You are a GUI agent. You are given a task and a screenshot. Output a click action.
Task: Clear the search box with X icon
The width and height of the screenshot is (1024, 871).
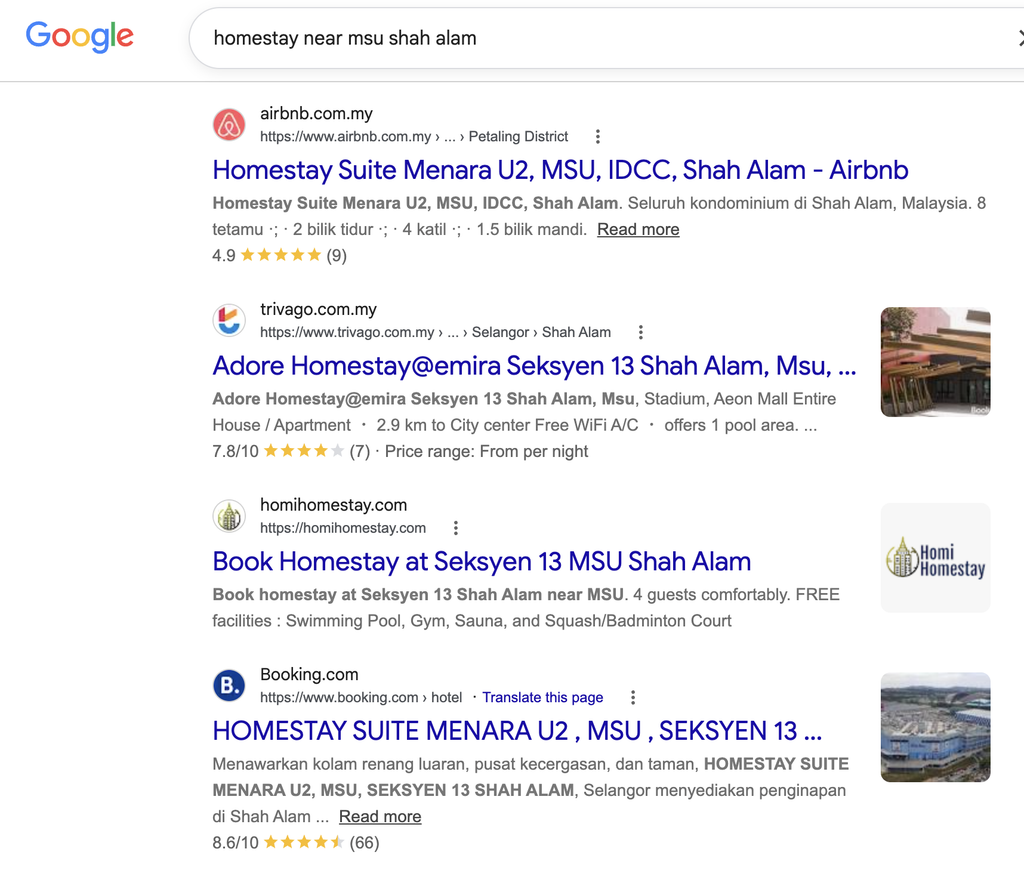click(x=1019, y=38)
